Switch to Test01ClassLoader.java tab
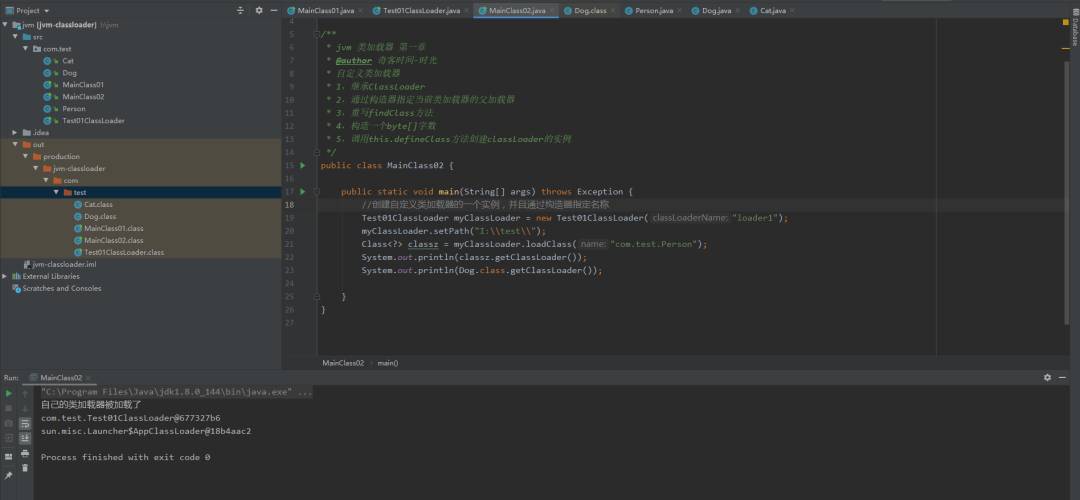 (x=421, y=10)
